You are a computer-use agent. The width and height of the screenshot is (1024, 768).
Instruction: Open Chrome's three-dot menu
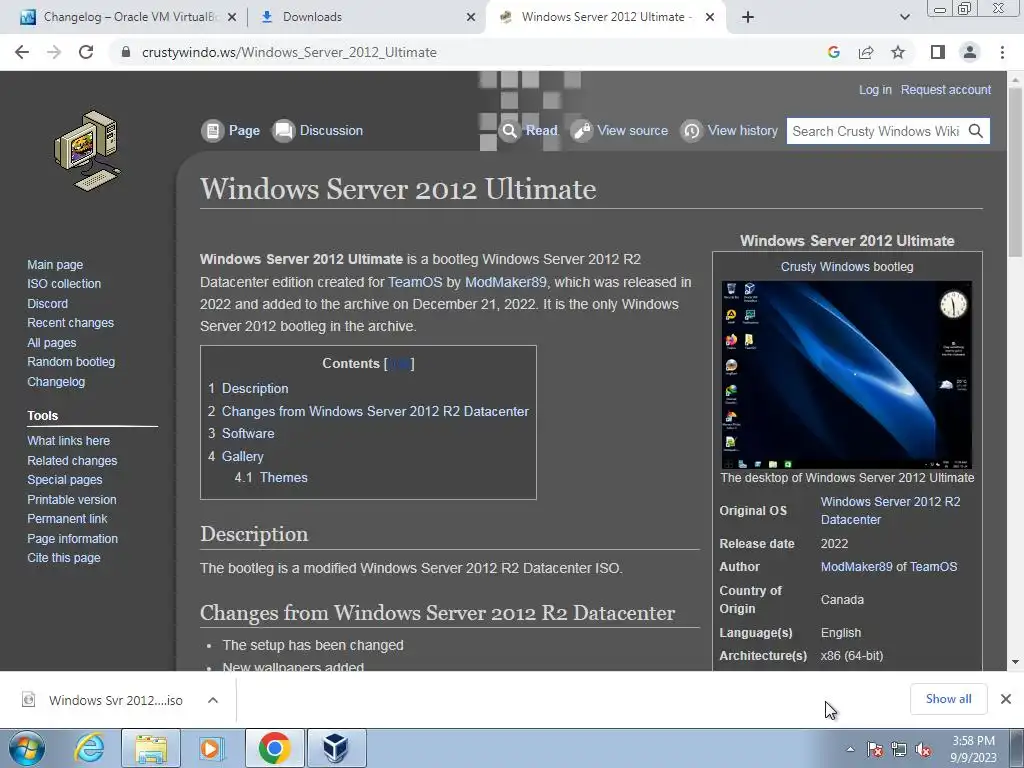pos(1002,52)
